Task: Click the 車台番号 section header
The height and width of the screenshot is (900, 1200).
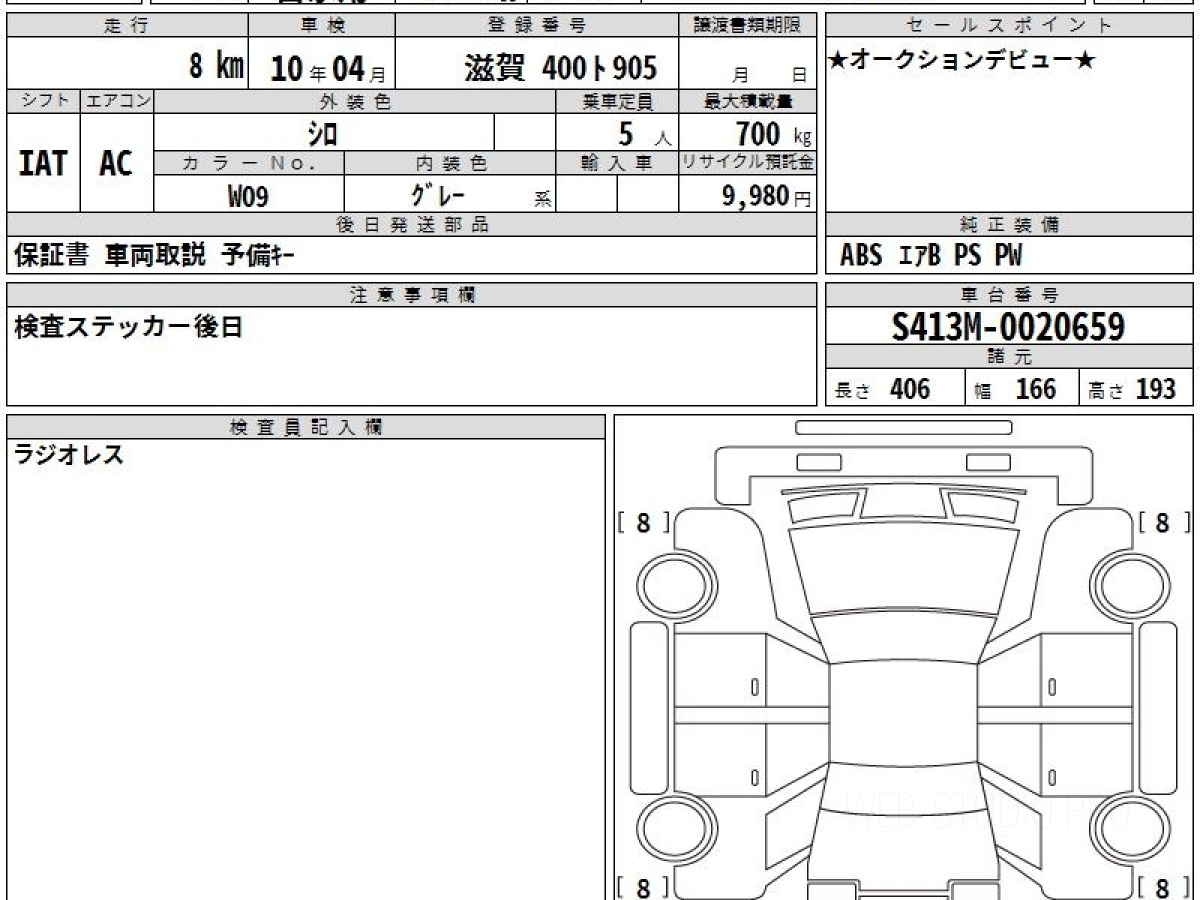Action: tap(1009, 294)
